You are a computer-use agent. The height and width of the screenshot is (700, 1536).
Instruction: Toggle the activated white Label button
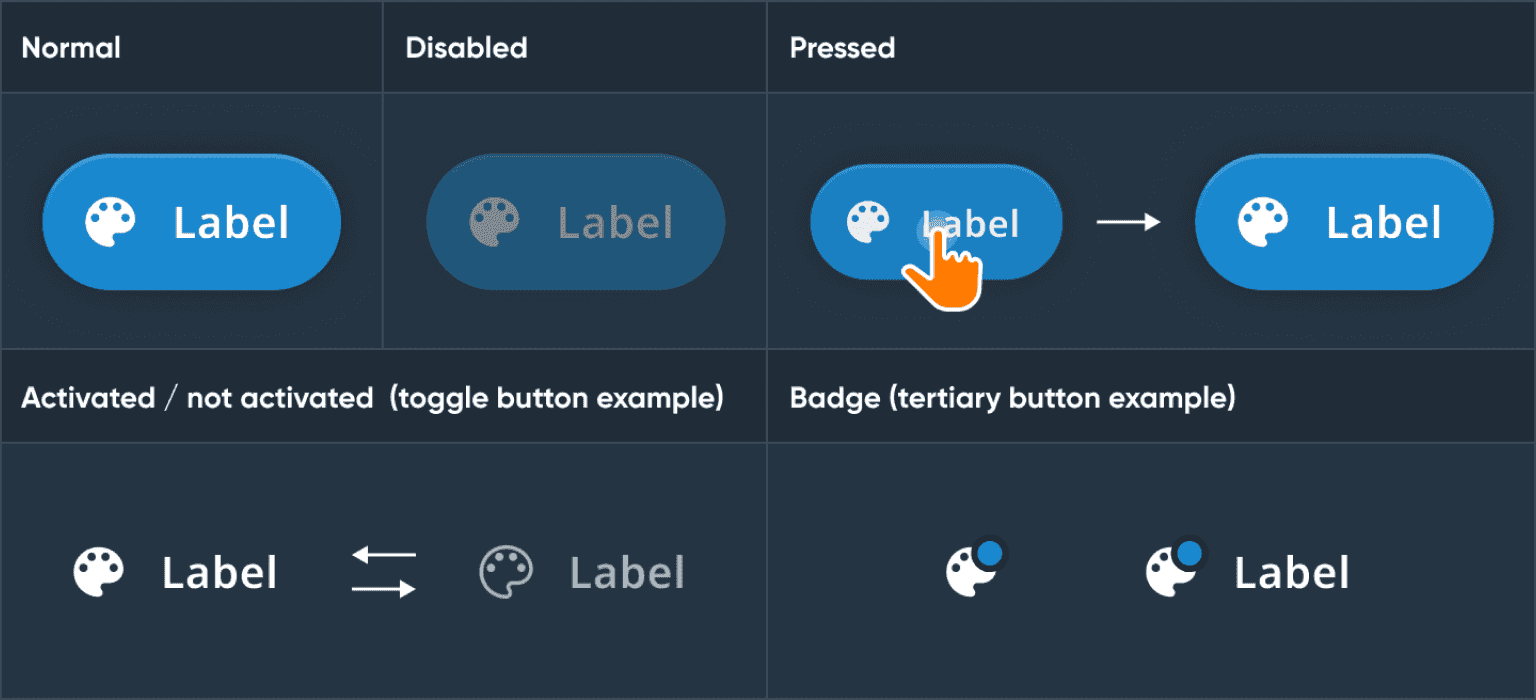219,573
